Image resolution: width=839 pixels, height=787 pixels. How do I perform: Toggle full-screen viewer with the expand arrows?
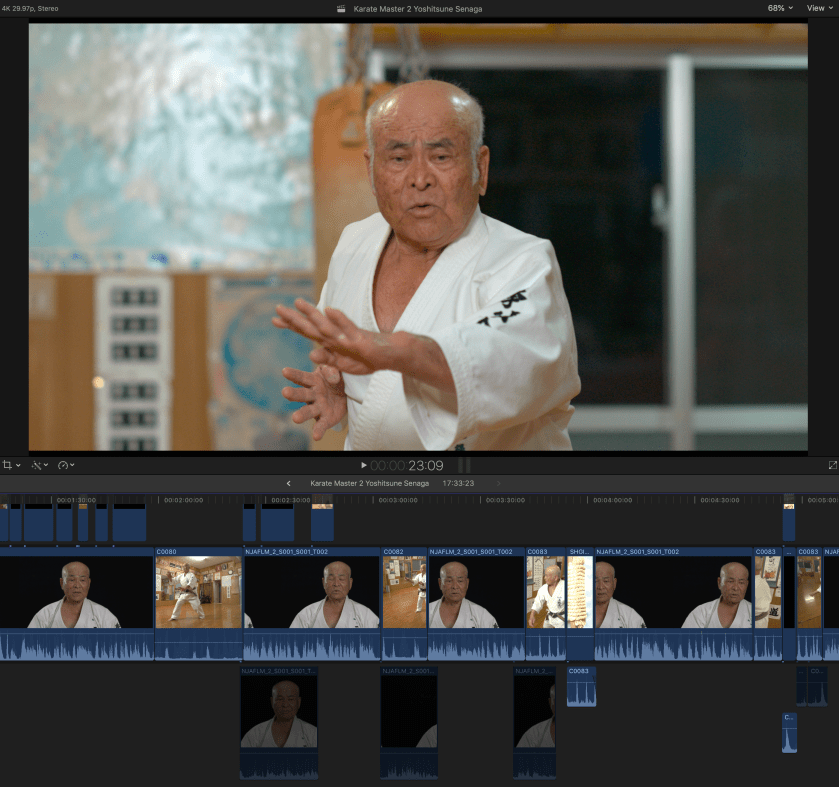coord(832,465)
